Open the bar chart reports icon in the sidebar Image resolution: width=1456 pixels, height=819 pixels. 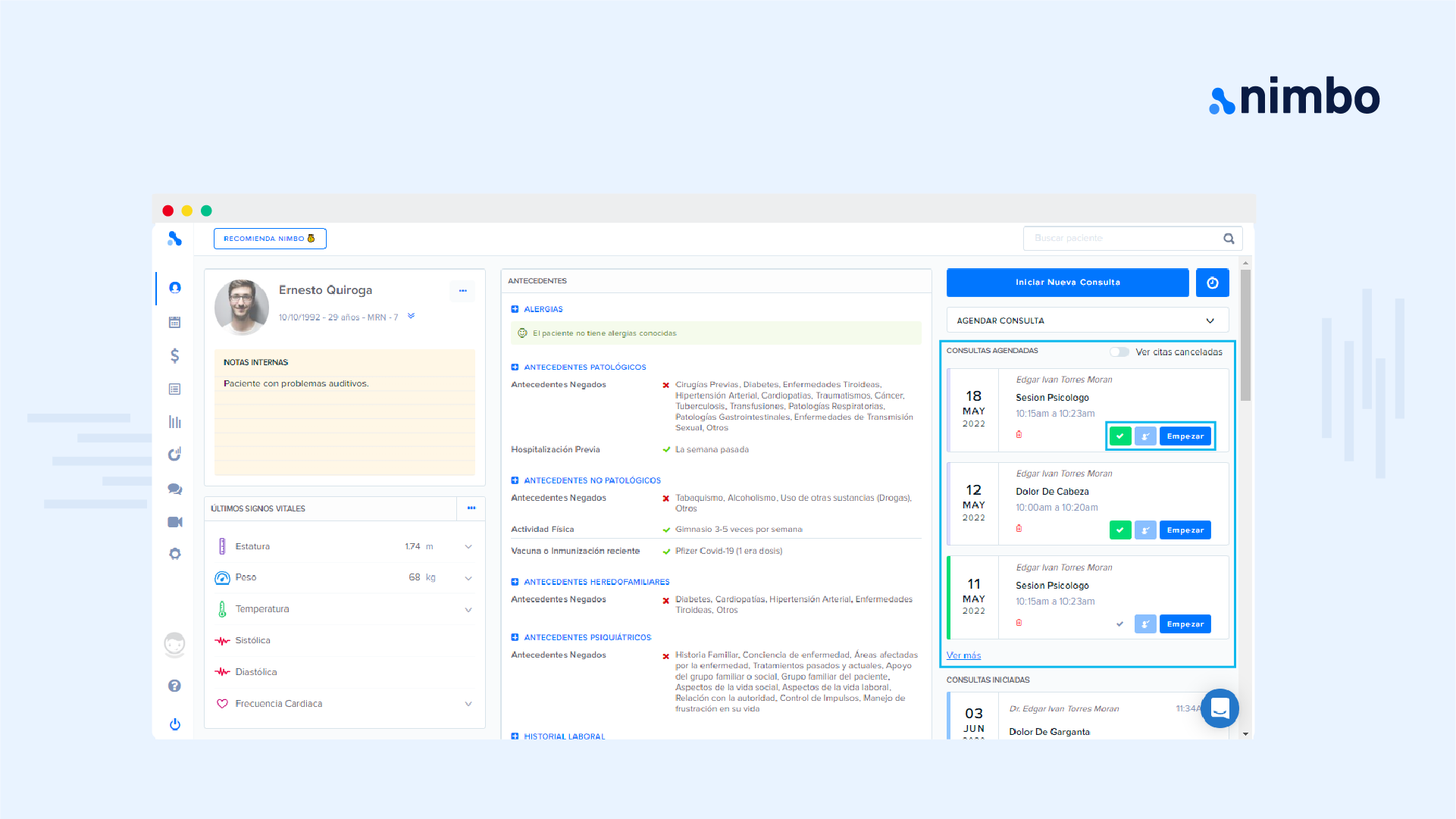(174, 422)
